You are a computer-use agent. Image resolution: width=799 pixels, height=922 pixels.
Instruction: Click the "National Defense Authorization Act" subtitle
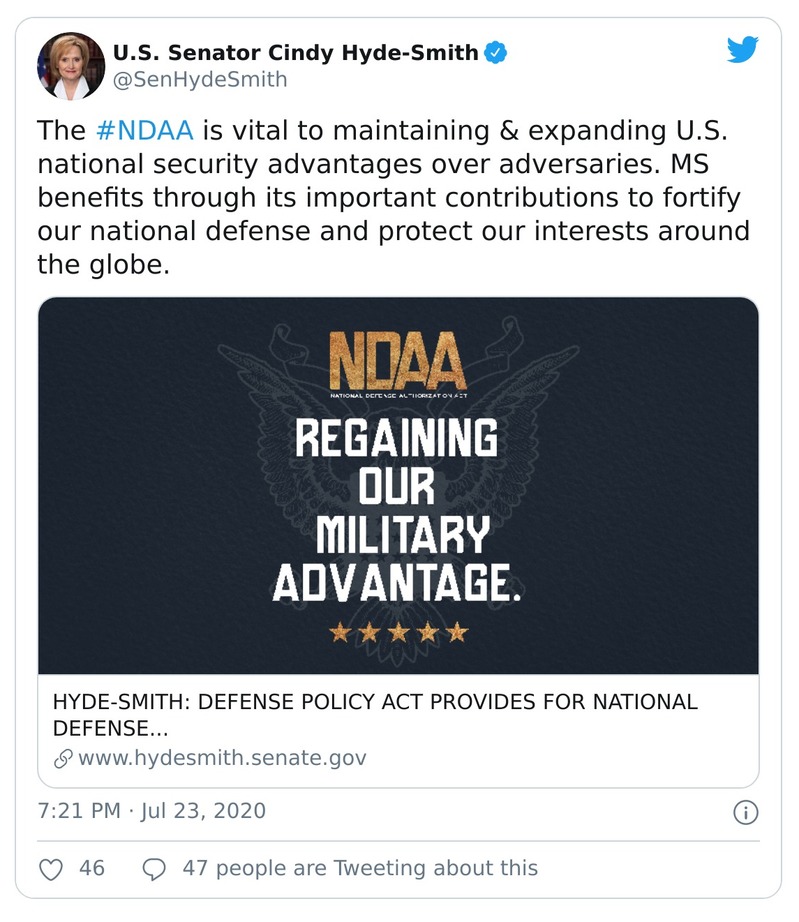397,397
